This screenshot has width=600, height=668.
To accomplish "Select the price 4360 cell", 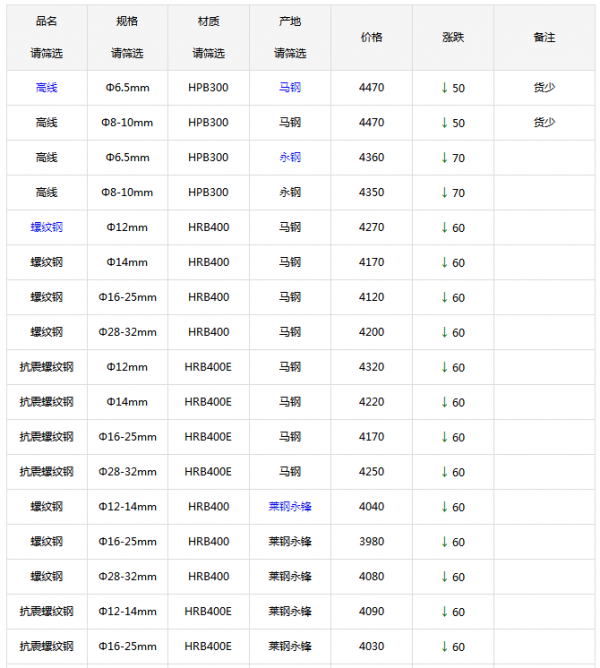I will point(371,158).
